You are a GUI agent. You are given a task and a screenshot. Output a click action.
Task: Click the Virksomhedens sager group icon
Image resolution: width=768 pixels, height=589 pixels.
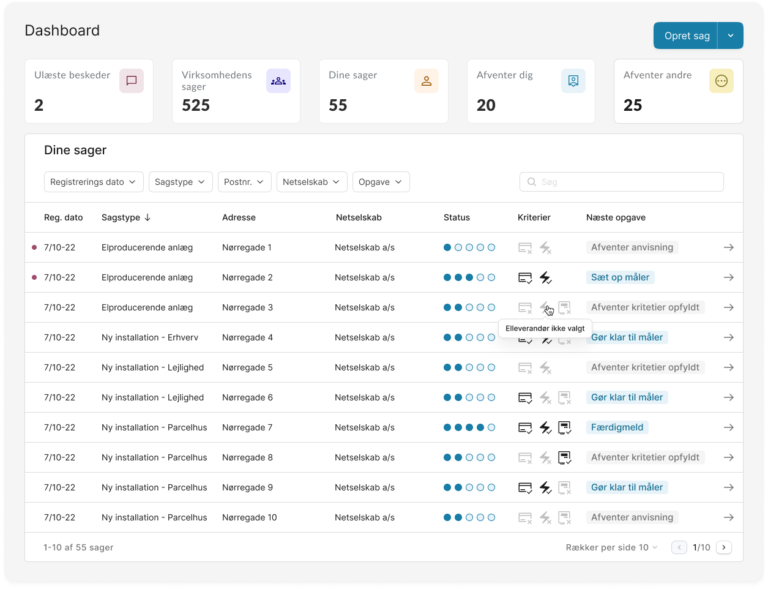(278, 81)
